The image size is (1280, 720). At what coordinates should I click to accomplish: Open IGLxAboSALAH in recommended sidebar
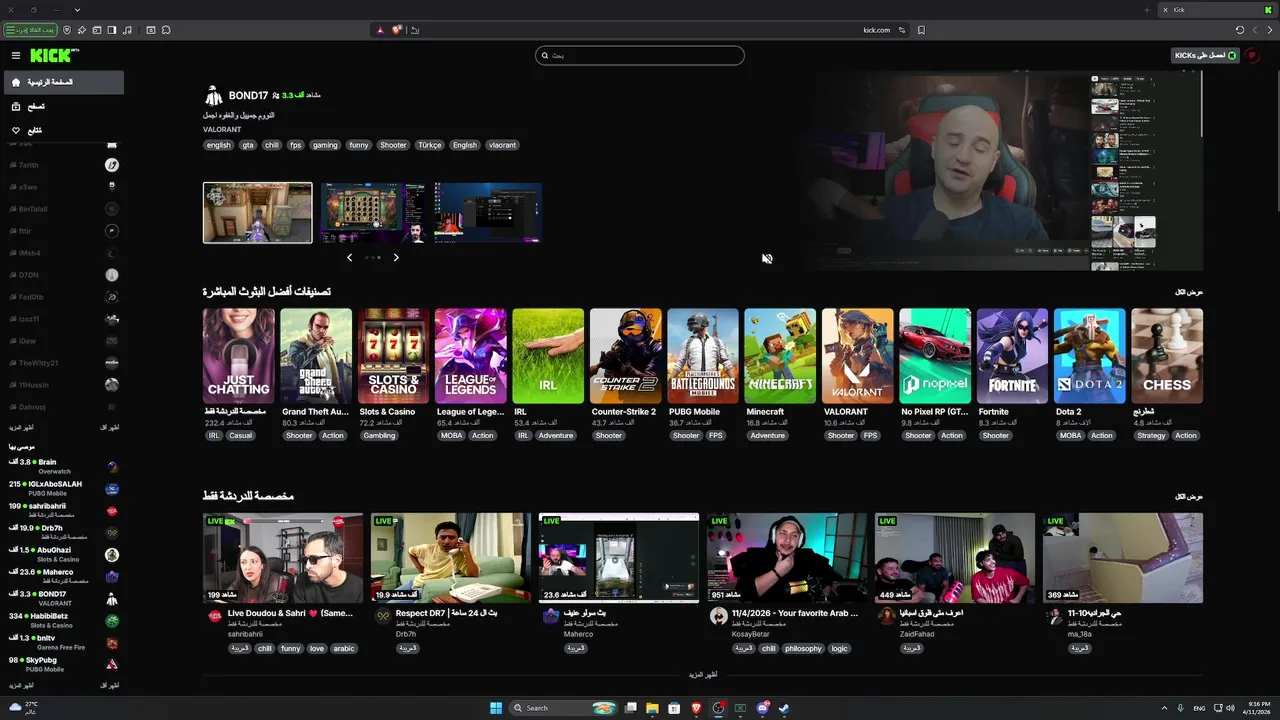tap(62, 488)
